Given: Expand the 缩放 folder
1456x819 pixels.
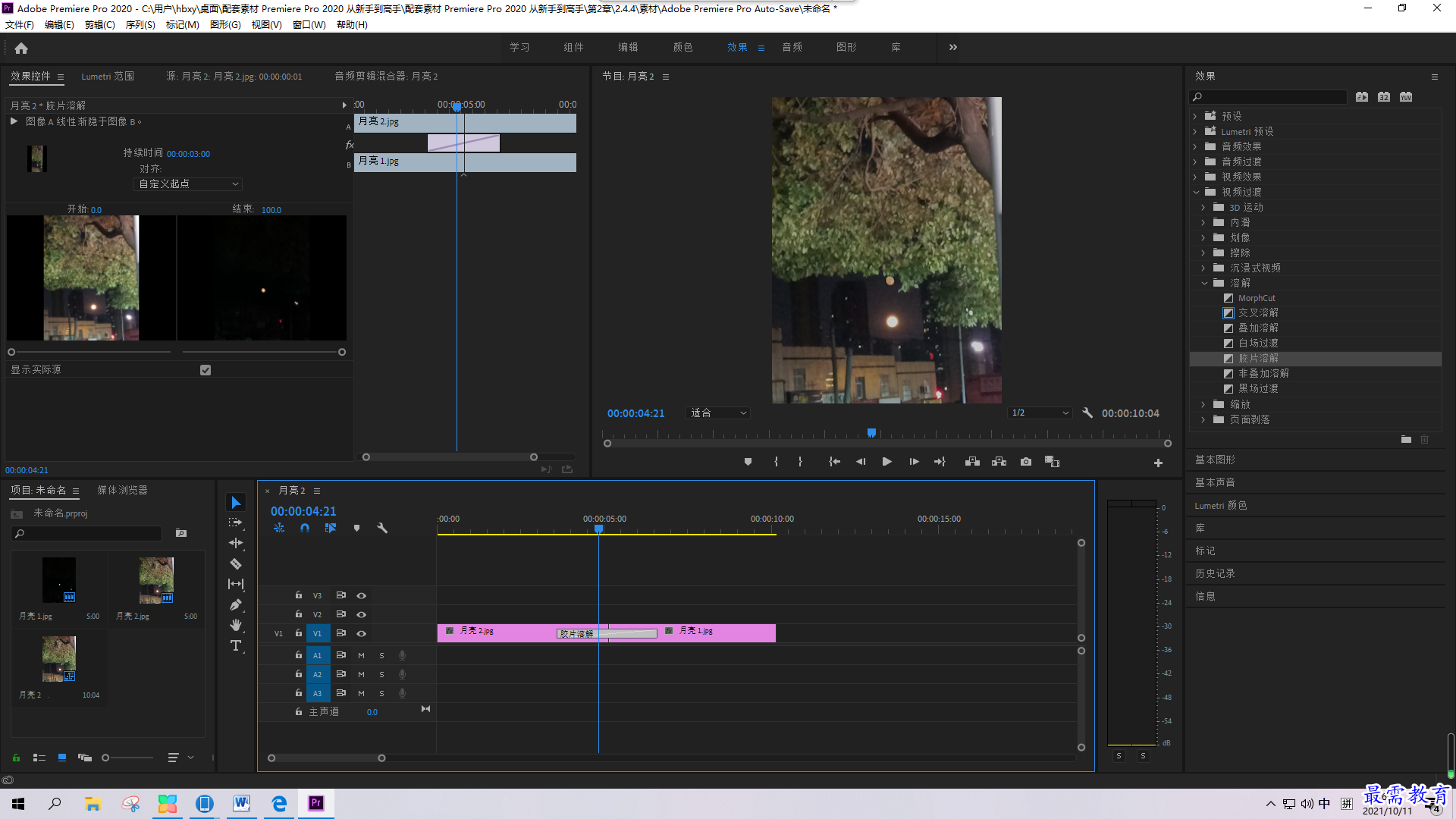Looking at the screenshot, I should 1203,404.
